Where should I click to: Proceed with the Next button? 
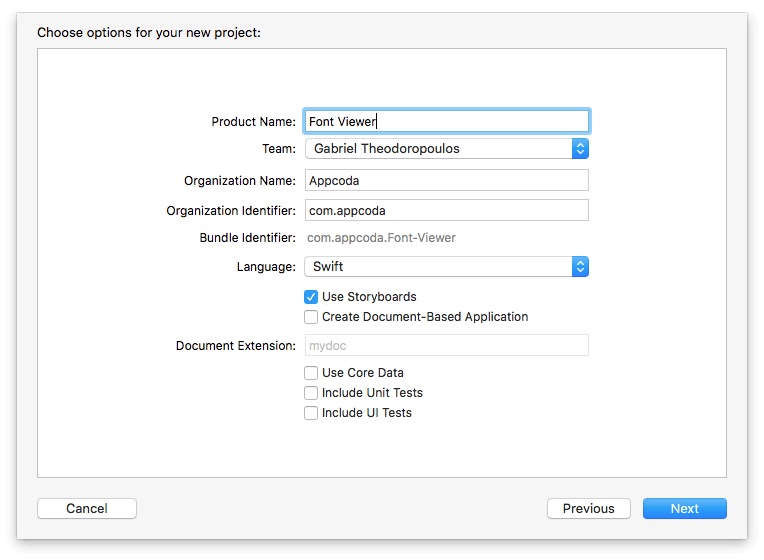tap(684, 508)
